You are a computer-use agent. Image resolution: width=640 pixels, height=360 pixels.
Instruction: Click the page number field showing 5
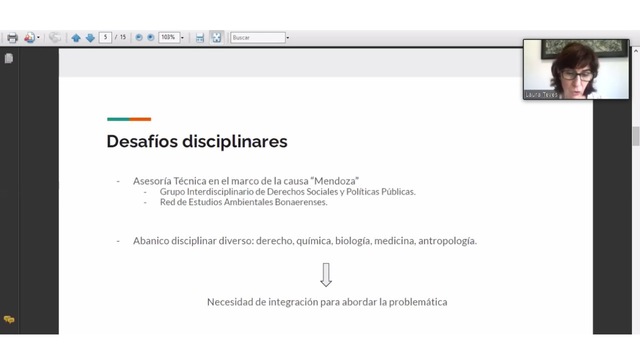[105, 38]
